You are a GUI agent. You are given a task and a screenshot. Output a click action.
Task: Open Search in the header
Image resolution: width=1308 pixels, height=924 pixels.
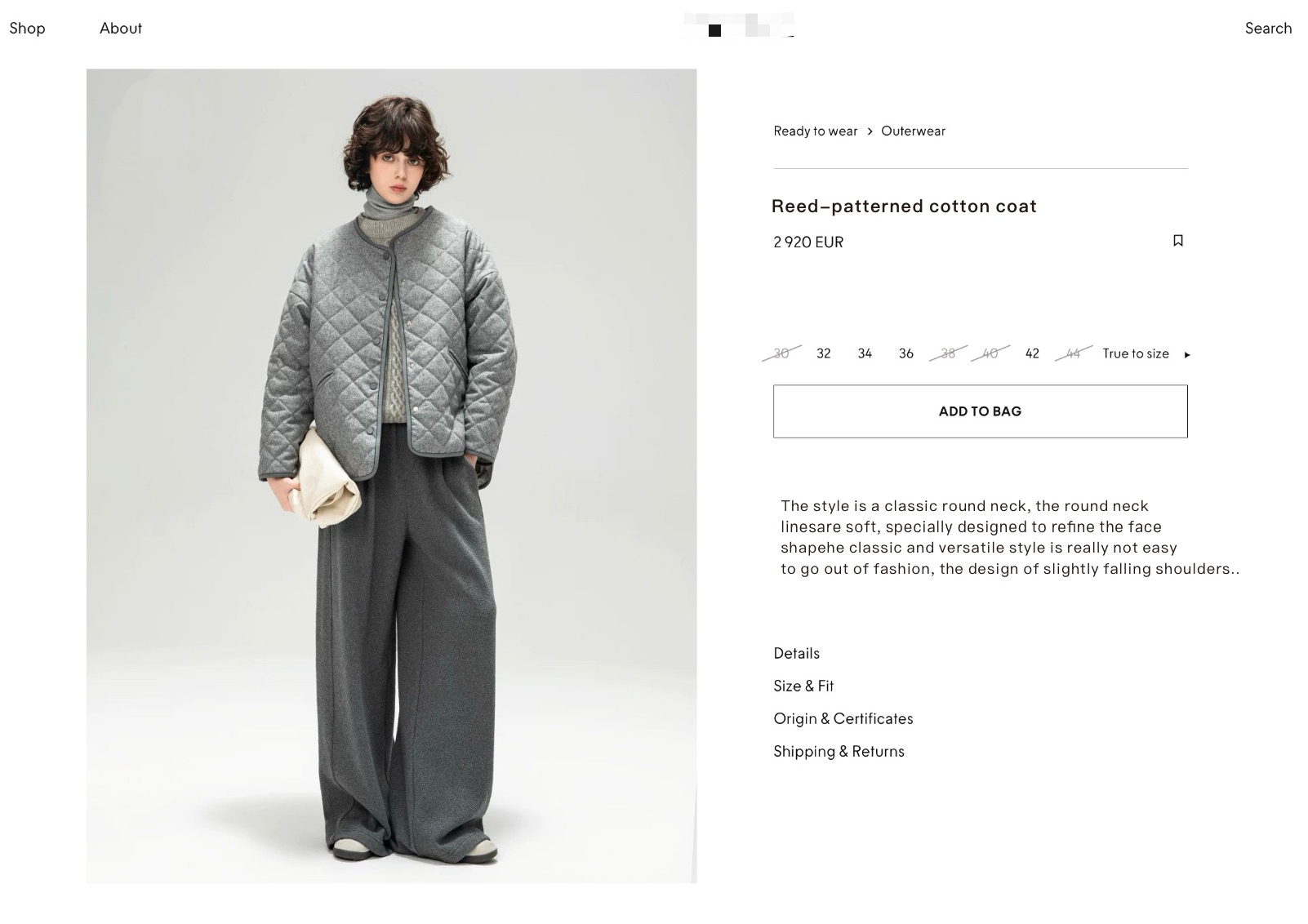click(1267, 29)
